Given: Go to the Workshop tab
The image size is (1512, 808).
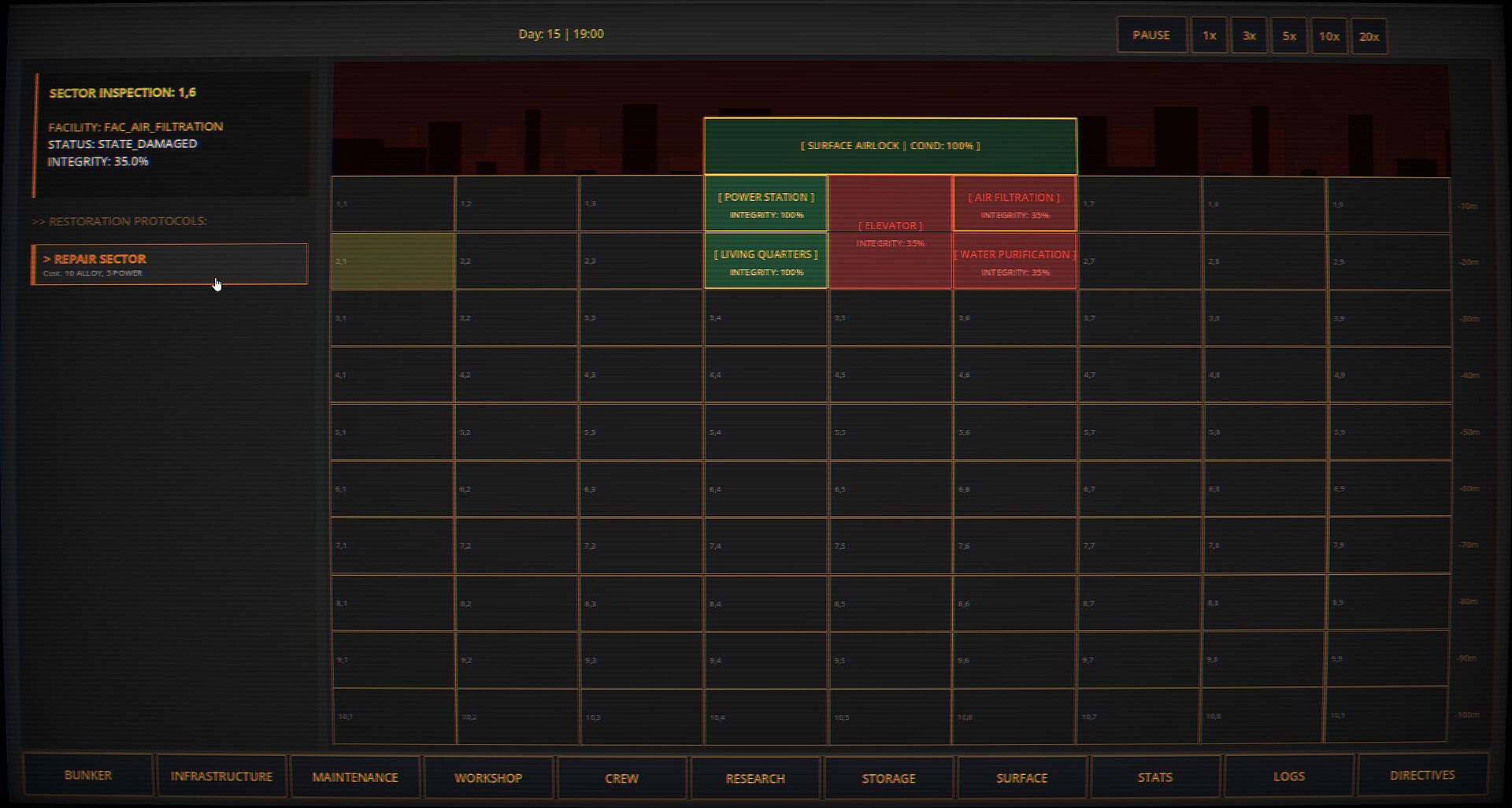Looking at the screenshot, I should [x=488, y=777].
